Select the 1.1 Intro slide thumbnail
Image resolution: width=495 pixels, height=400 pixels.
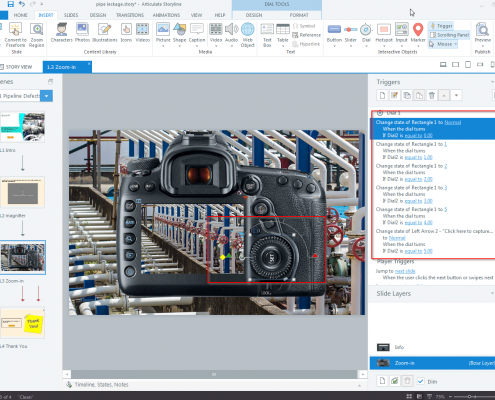coord(23,127)
